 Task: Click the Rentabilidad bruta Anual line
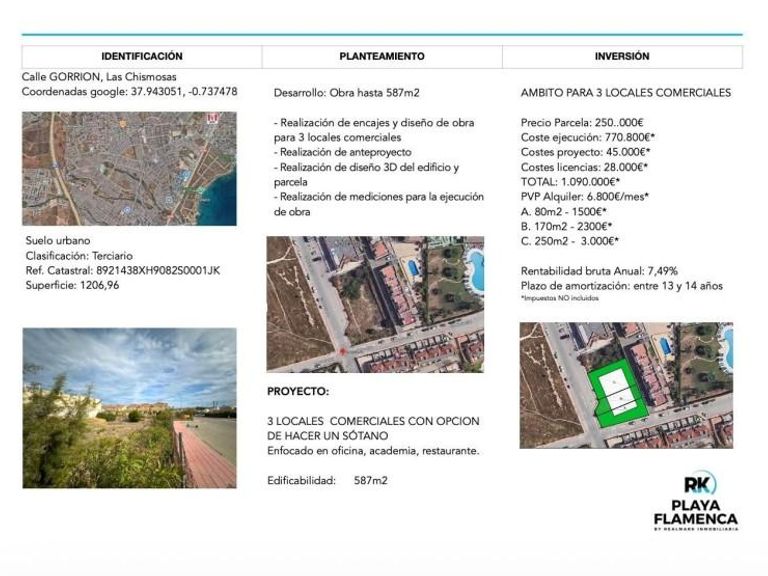click(x=599, y=271)
